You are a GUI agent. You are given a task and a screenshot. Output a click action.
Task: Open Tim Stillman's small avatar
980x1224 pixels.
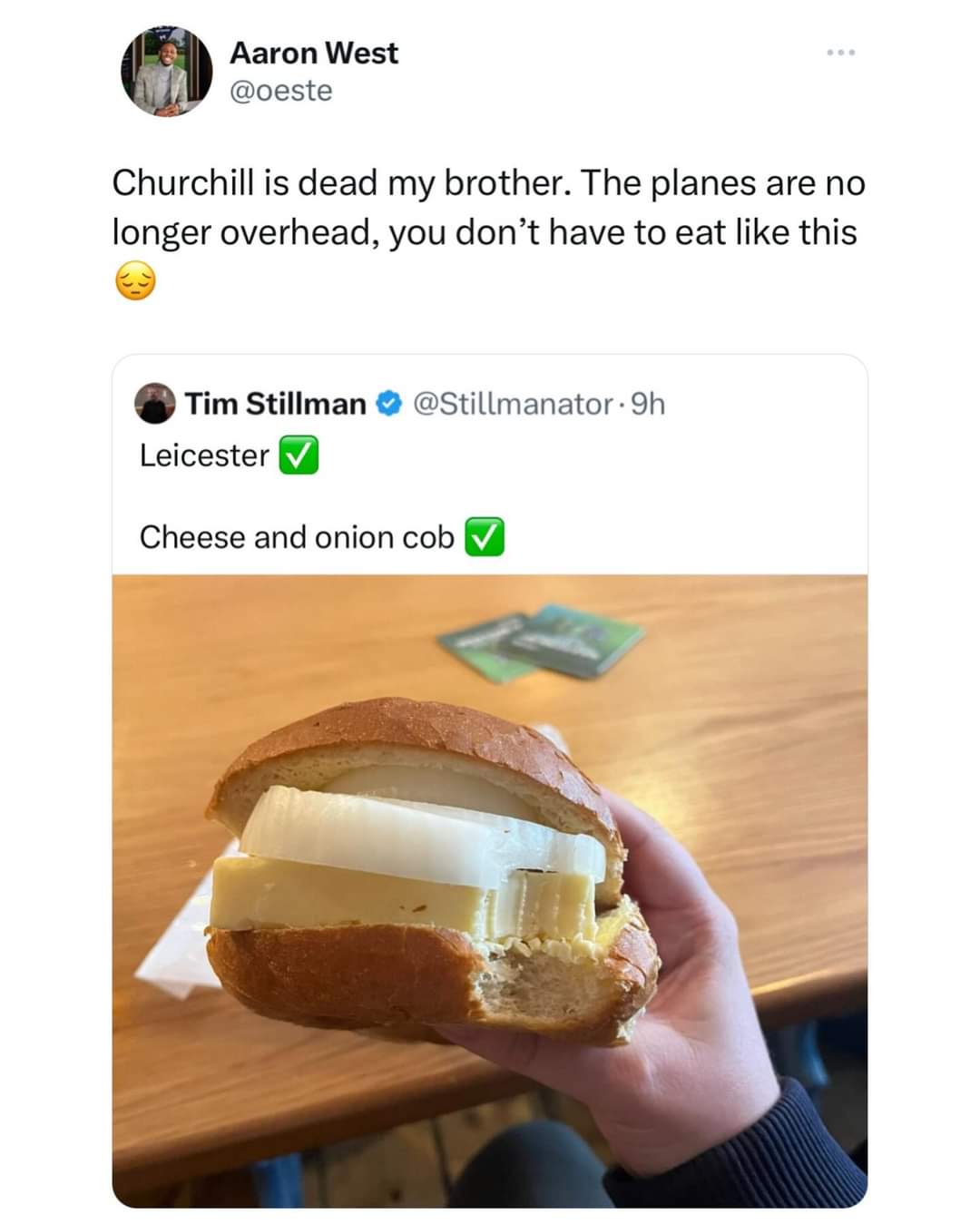point(156,403)
